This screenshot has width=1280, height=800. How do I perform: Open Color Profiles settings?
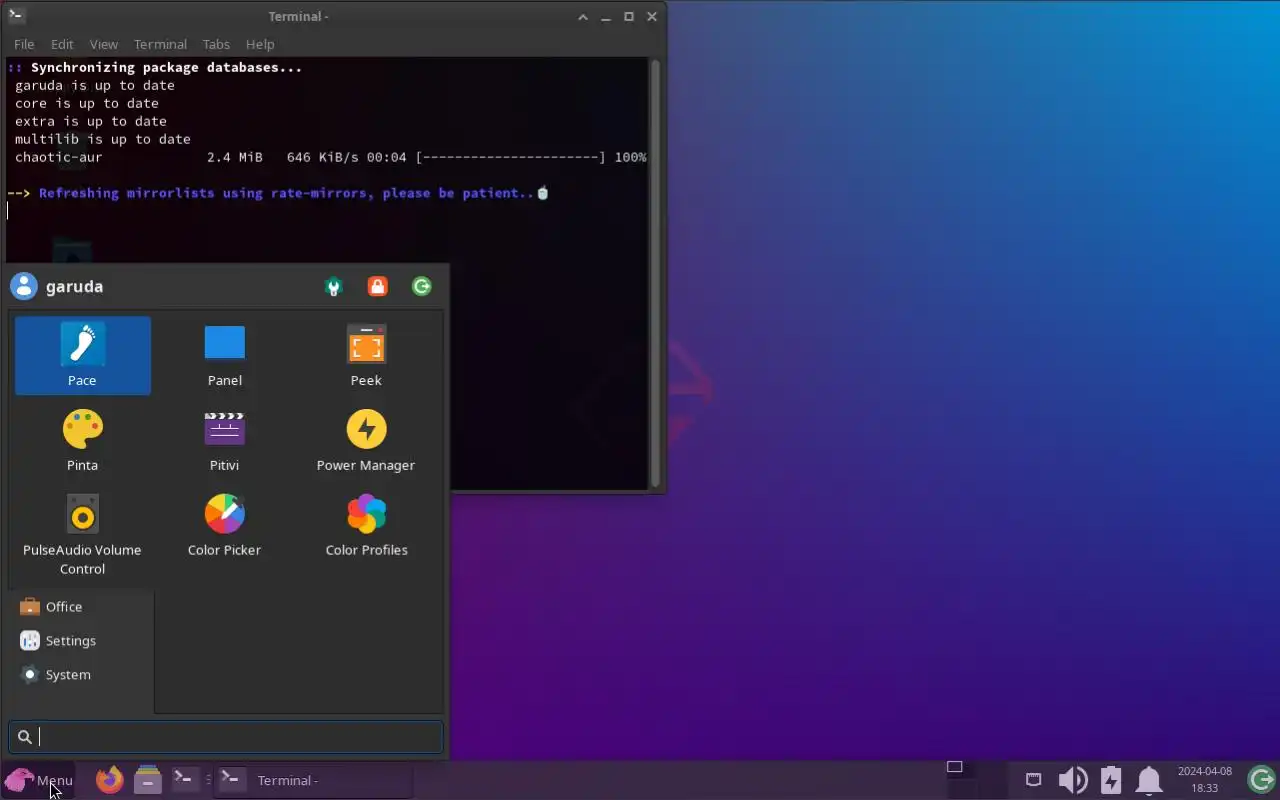[366, 525]
